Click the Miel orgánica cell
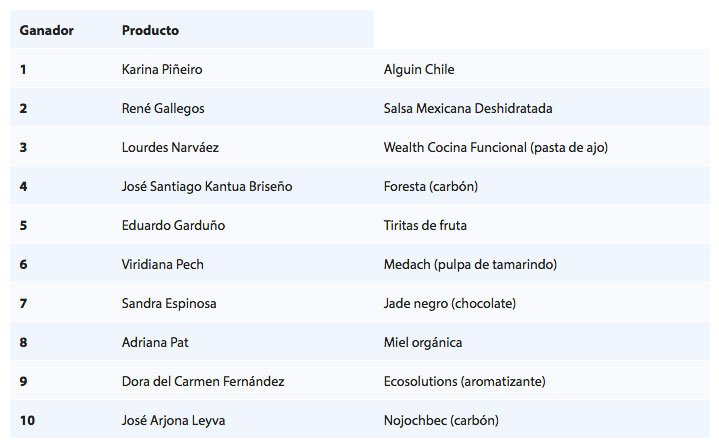 coord(423,342)
